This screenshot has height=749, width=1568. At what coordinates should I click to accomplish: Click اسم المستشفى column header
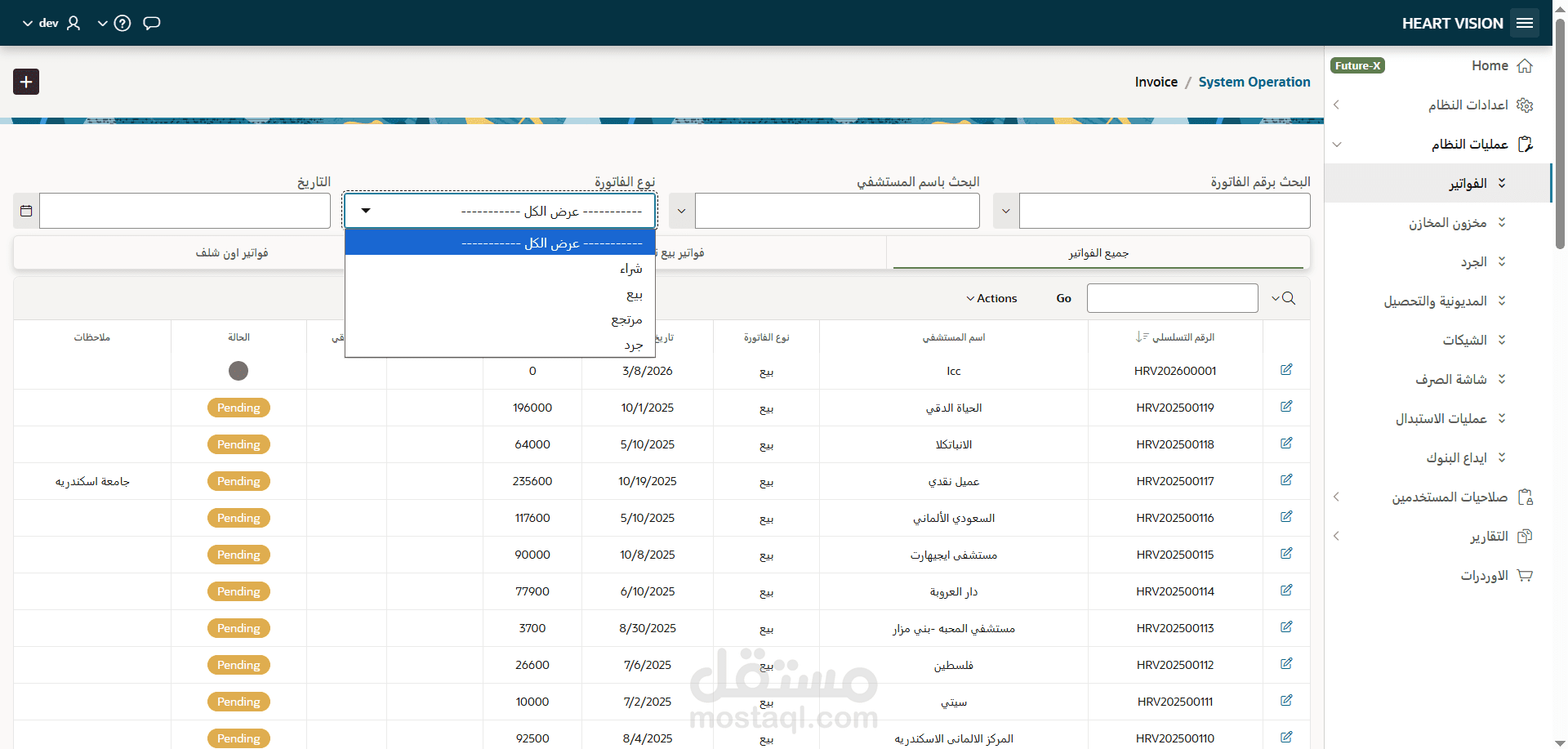(954, 337)
